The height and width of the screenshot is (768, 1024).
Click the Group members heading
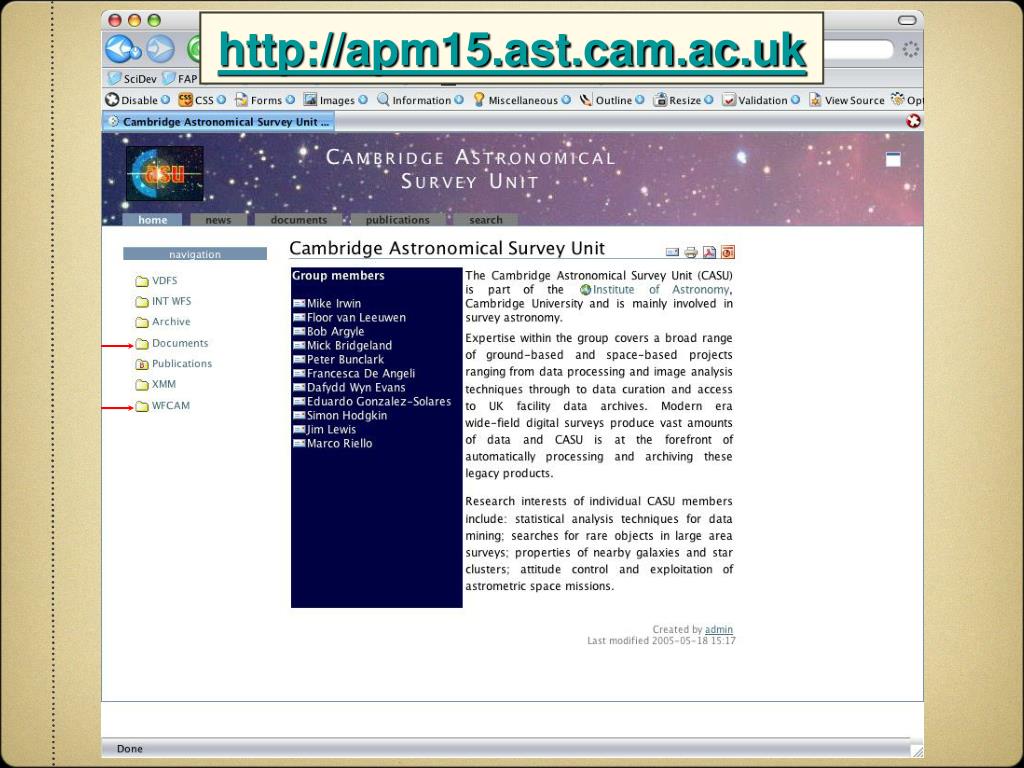point(338,276)
